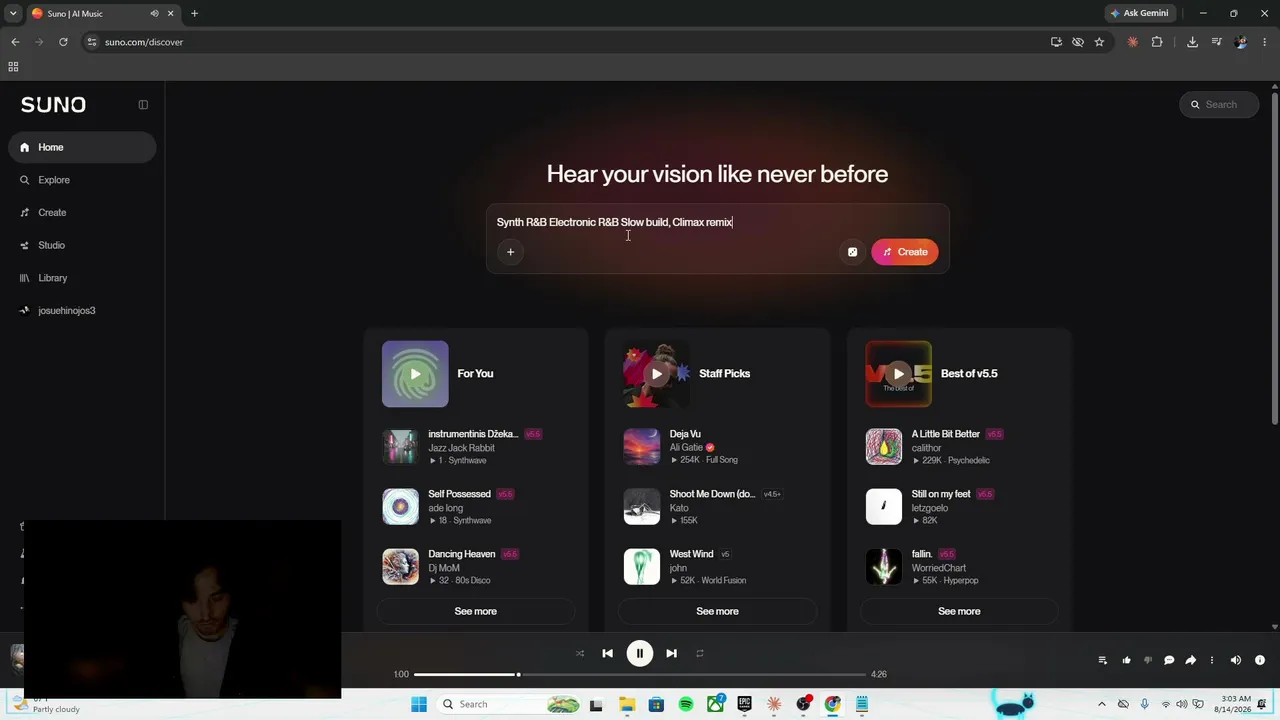This screenshot has height=720, width=1280.
Task: Mute the Suno tab audio
Action: tap(154, 14)
